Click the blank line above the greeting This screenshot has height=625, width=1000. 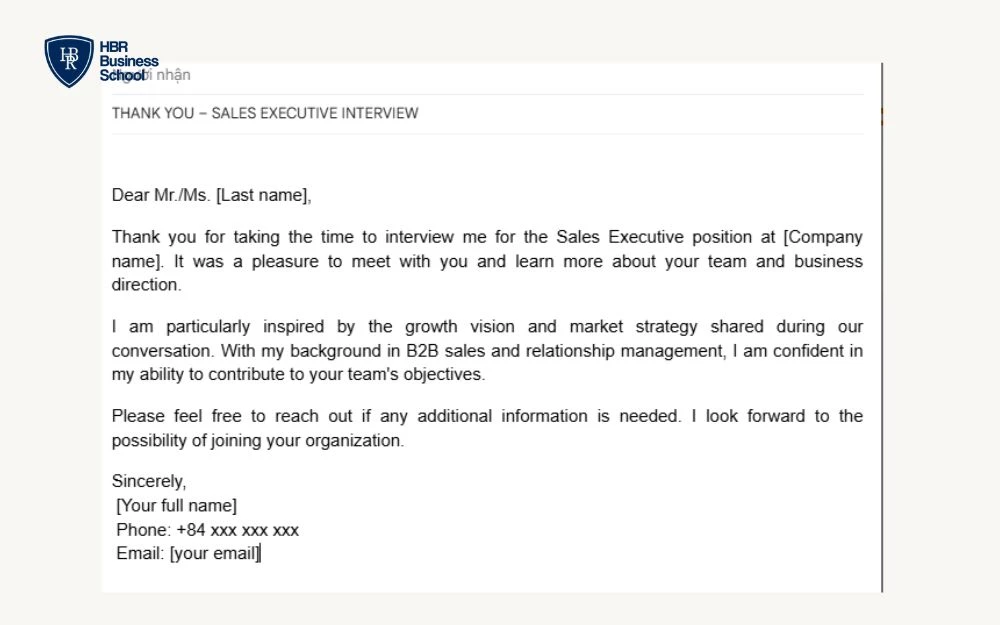(488, 159)
